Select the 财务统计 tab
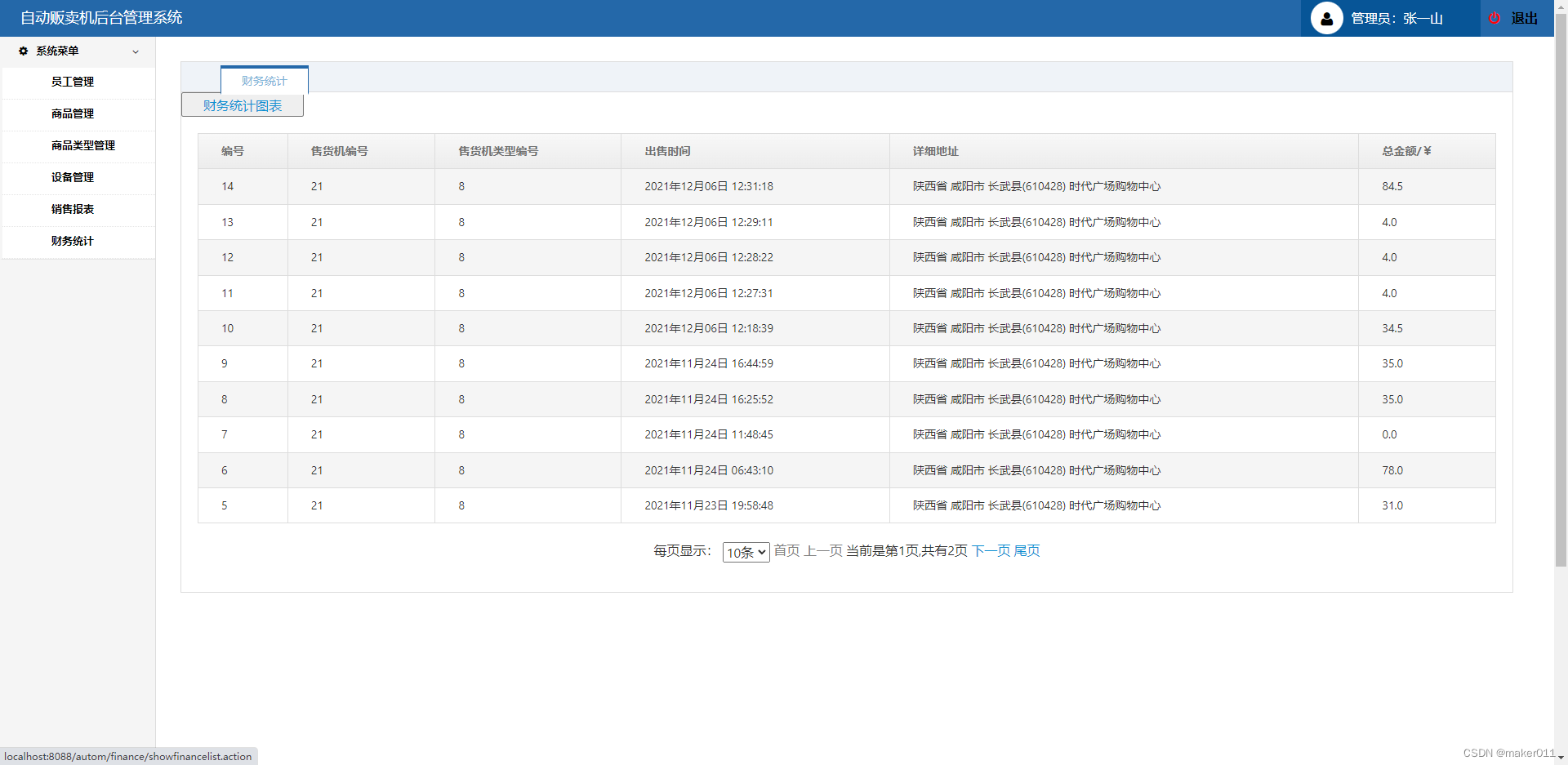This screenshot has height=765, width=1568. (265, 80)
